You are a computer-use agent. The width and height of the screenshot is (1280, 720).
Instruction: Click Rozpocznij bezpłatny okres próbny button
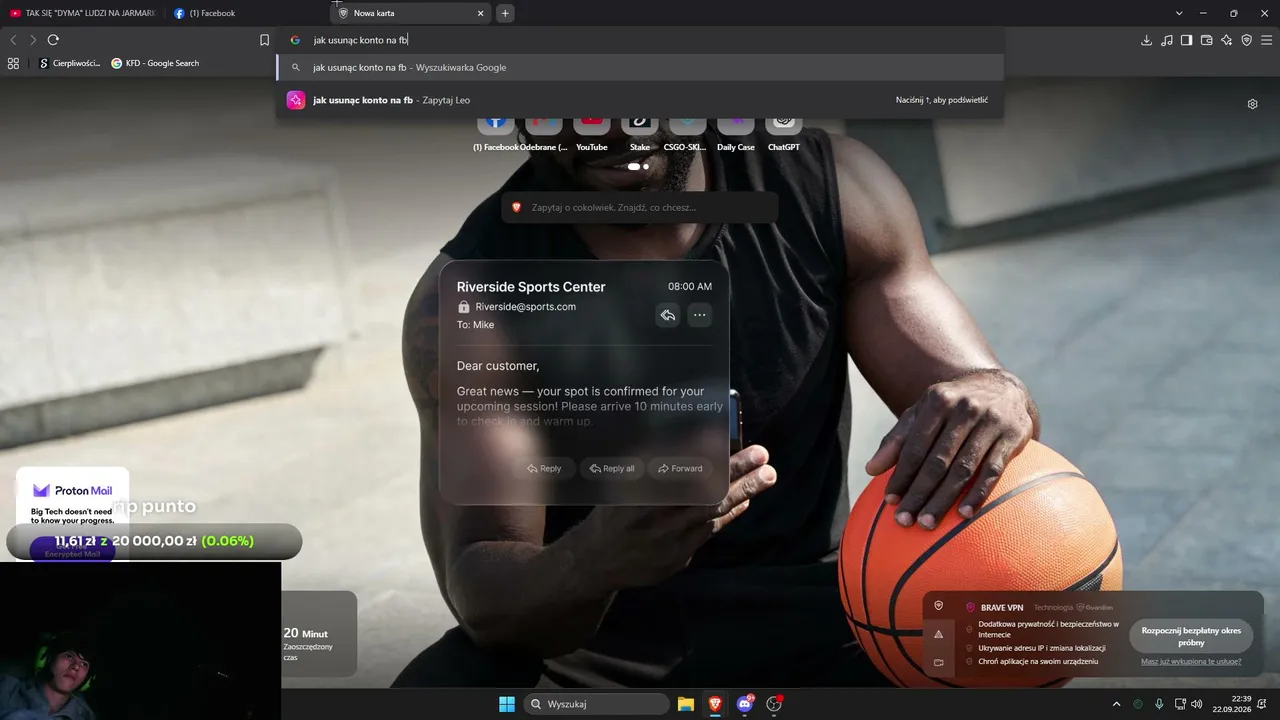point(1191,636)
